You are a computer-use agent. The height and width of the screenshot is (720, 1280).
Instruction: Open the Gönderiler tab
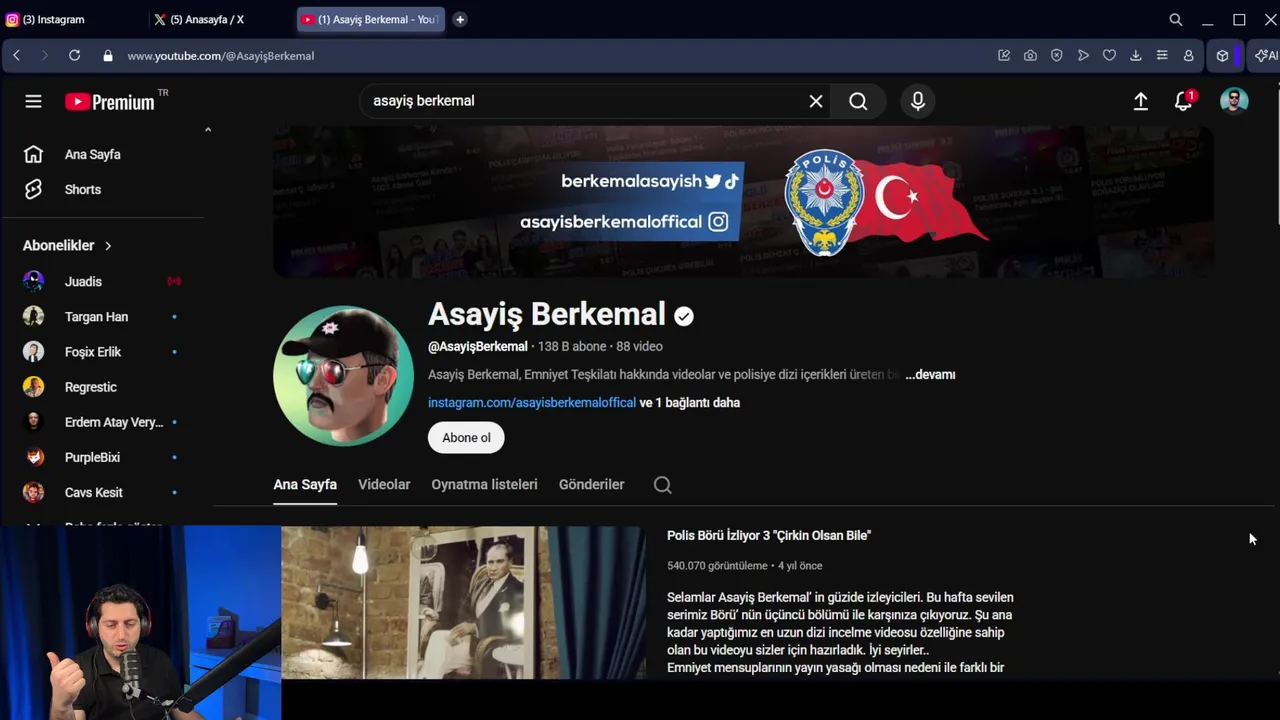point(591,485)
